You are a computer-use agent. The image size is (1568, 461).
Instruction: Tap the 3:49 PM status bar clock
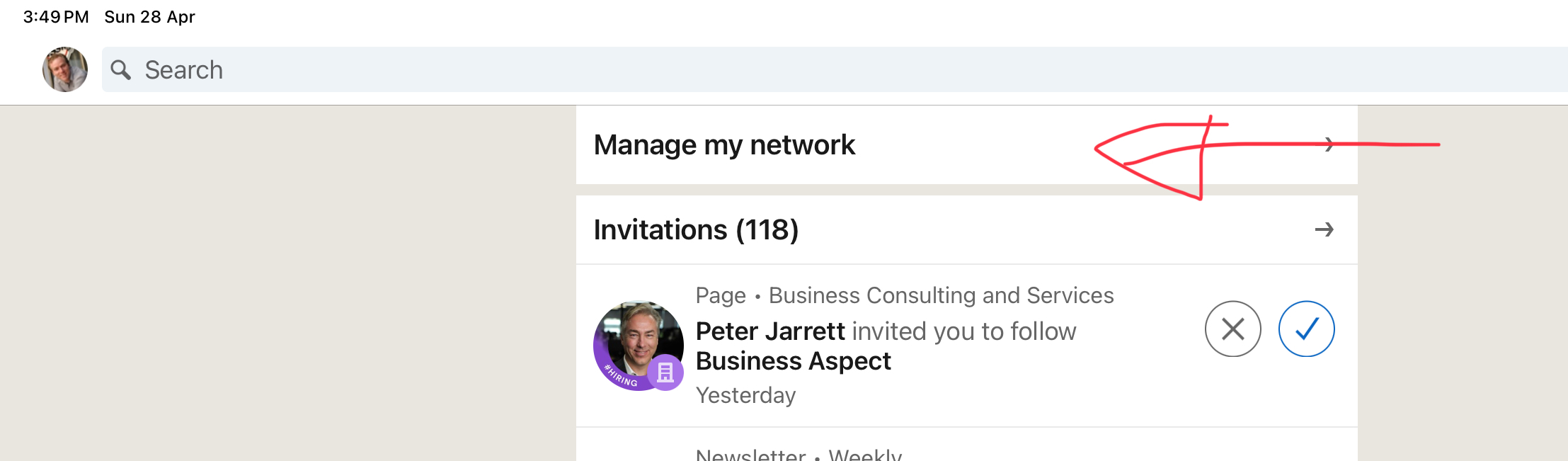(x=56, y=17)
